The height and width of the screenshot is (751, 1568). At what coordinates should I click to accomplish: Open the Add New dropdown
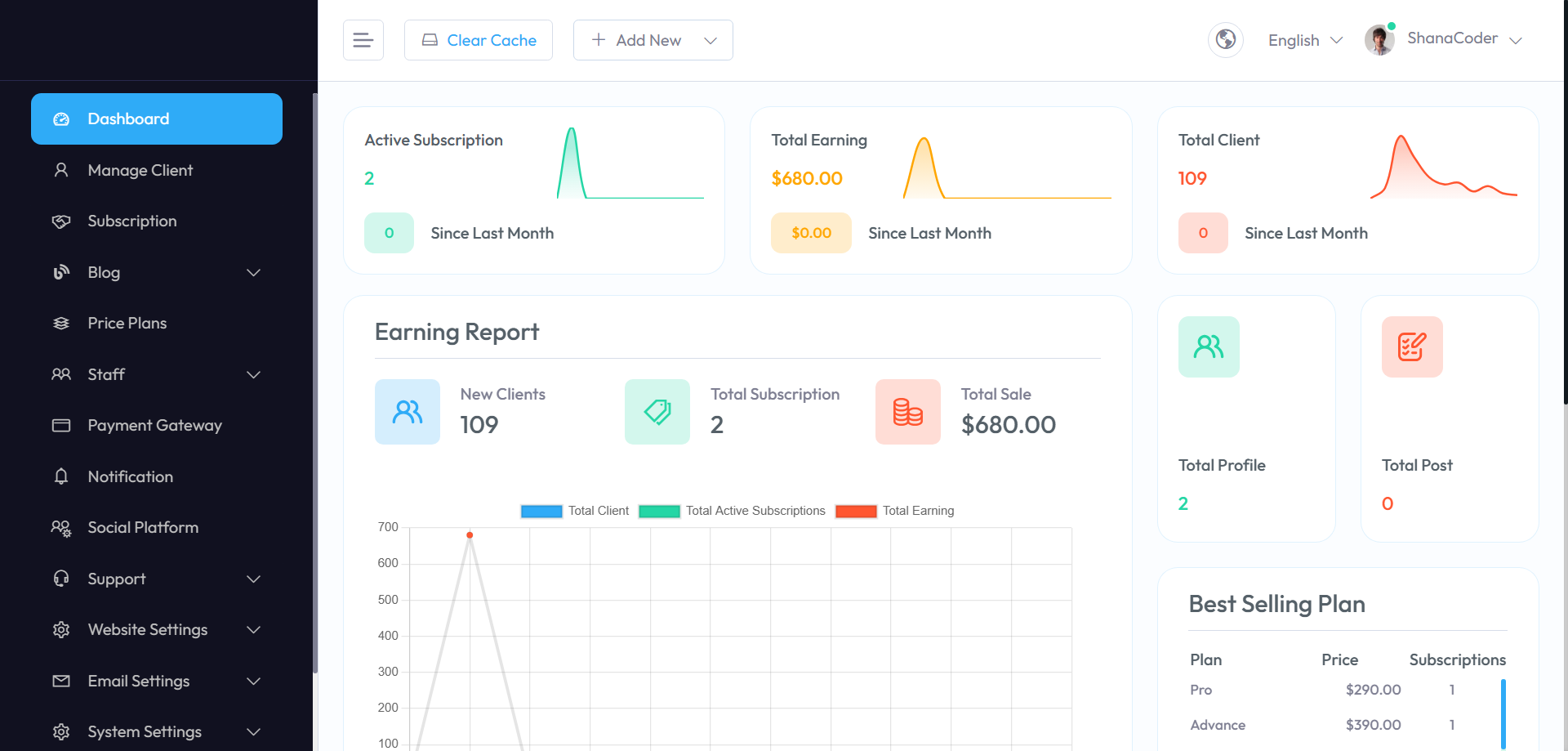pos(653,40)
